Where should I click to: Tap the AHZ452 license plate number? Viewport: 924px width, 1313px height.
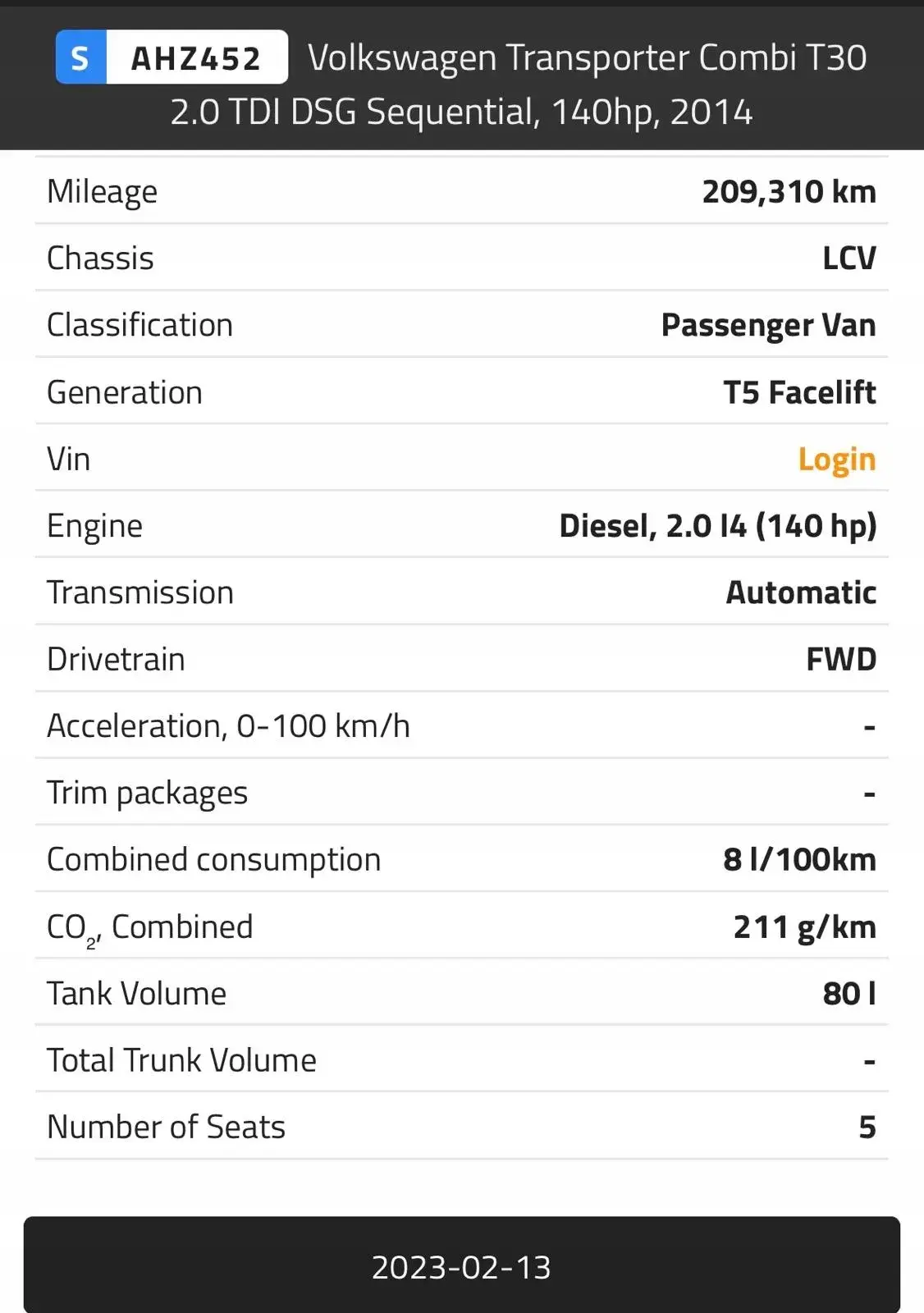(196, 58)
